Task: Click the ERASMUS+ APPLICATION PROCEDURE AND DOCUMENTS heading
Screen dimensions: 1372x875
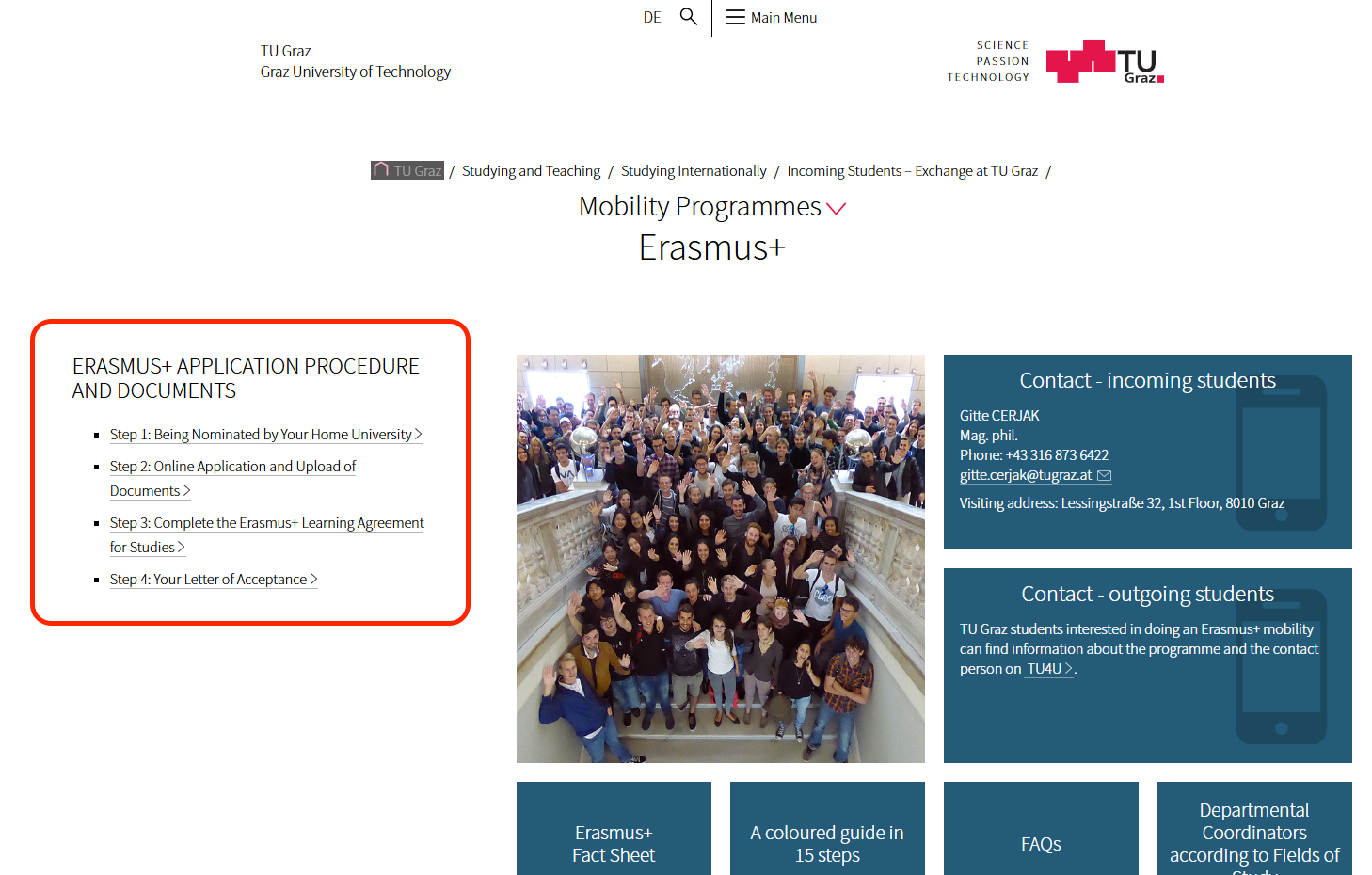Action: (246, 378)
